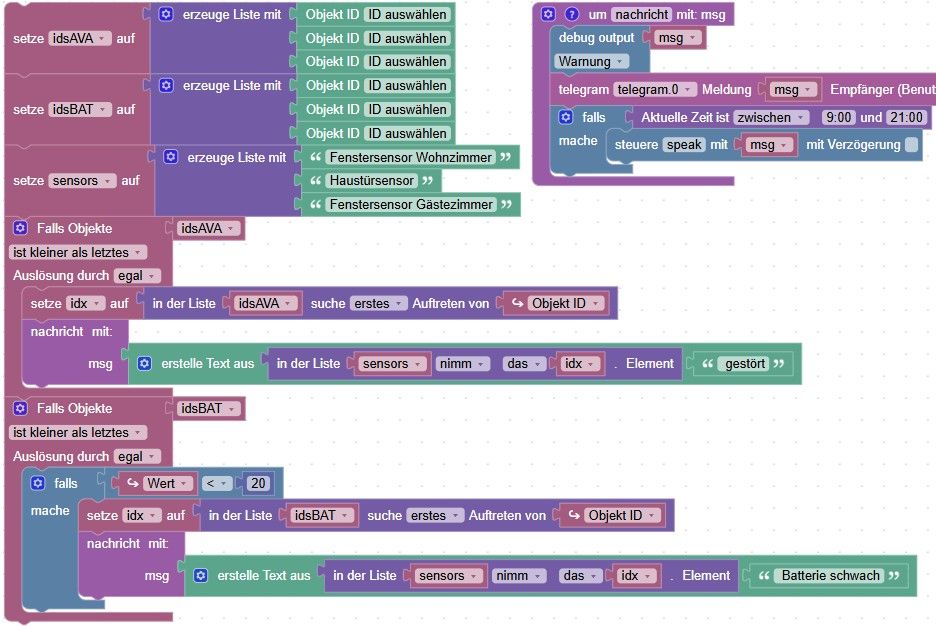Edit the 'Haustürsensor' text field
Viewport: 936px width, 626px height.
click(x=371, y=180)
